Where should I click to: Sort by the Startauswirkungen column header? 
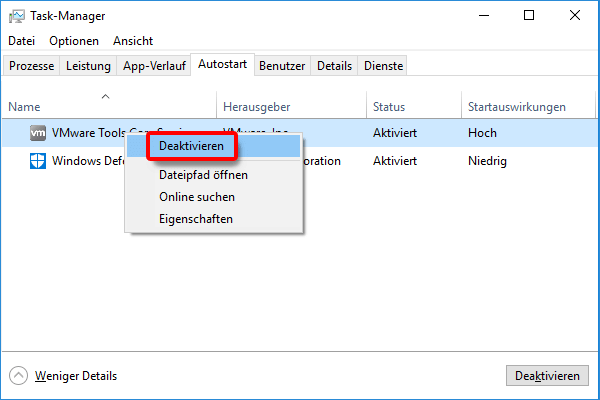(x=528, y=106)
